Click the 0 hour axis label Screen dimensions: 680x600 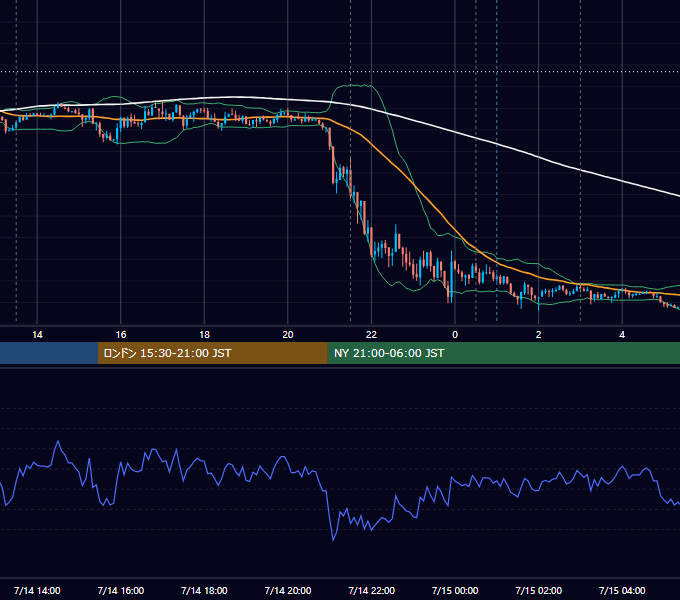pyautogui.click(x=455, y=335)
